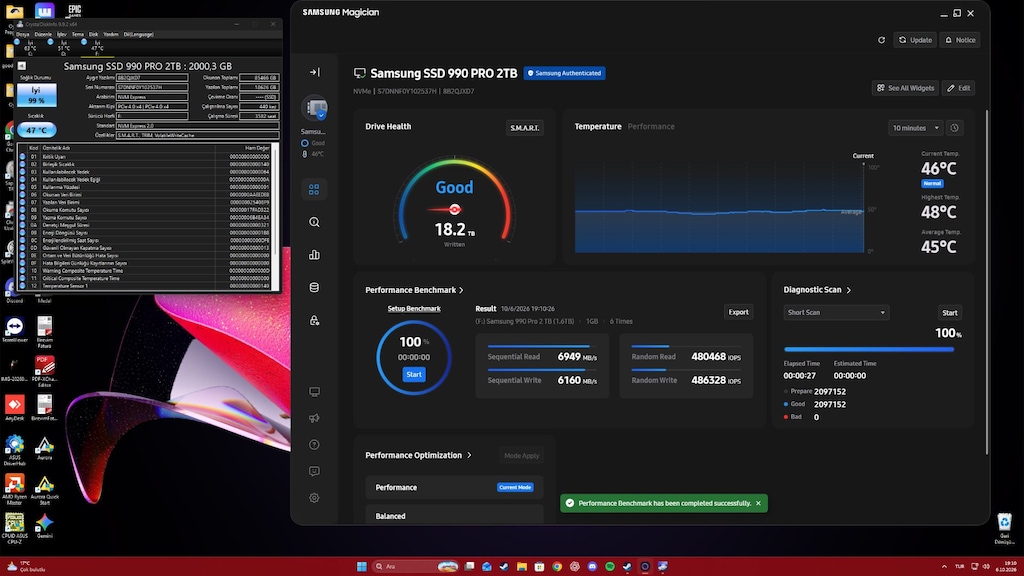The height and width of the screenshot is (576, 1024).
Task: Open the AMD Ryzen Master desktop icon
Action: 14,489
